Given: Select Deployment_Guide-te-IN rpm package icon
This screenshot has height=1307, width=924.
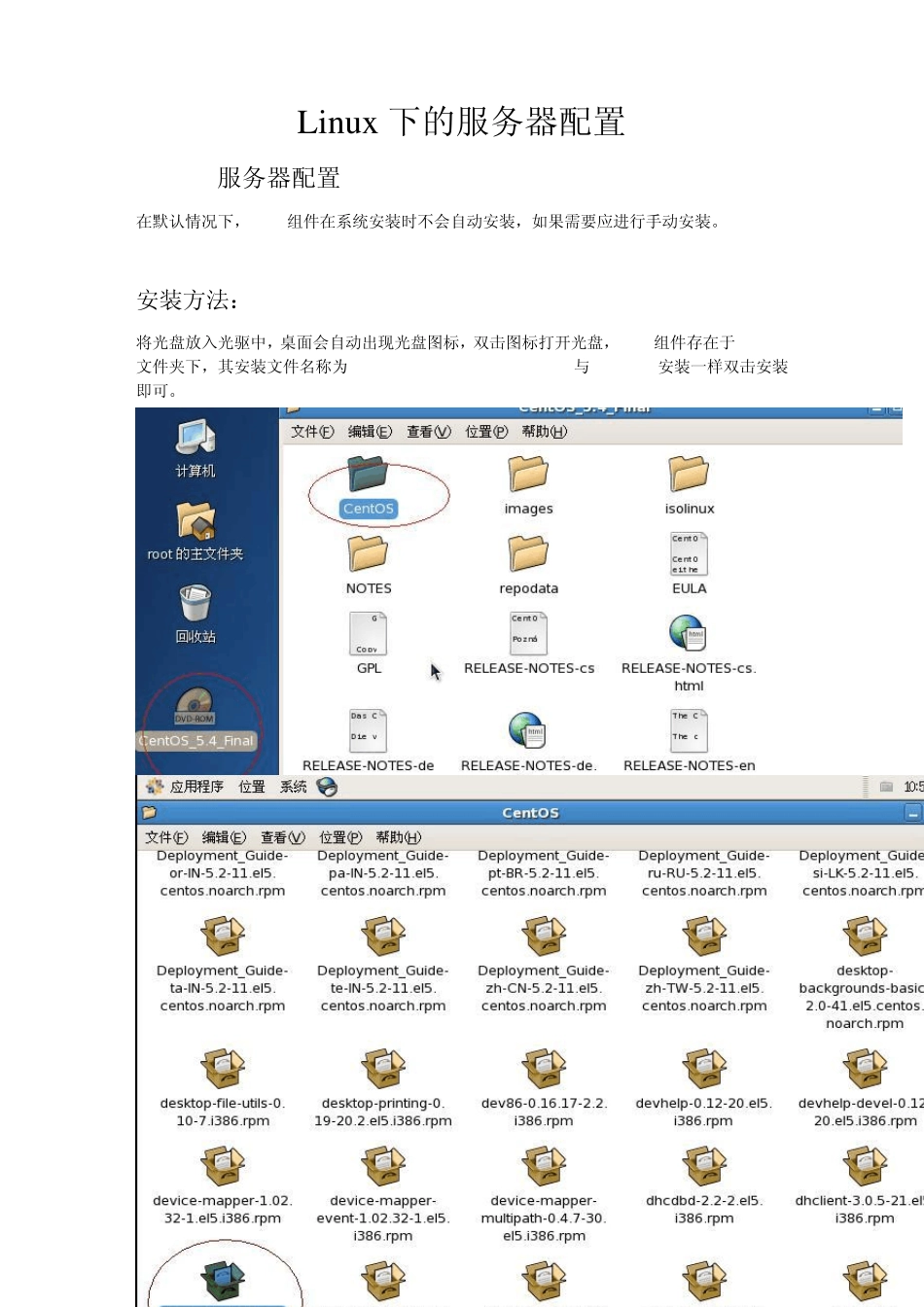Looking at the screenshot, I should pyautogui.click(x=383, y=936).
